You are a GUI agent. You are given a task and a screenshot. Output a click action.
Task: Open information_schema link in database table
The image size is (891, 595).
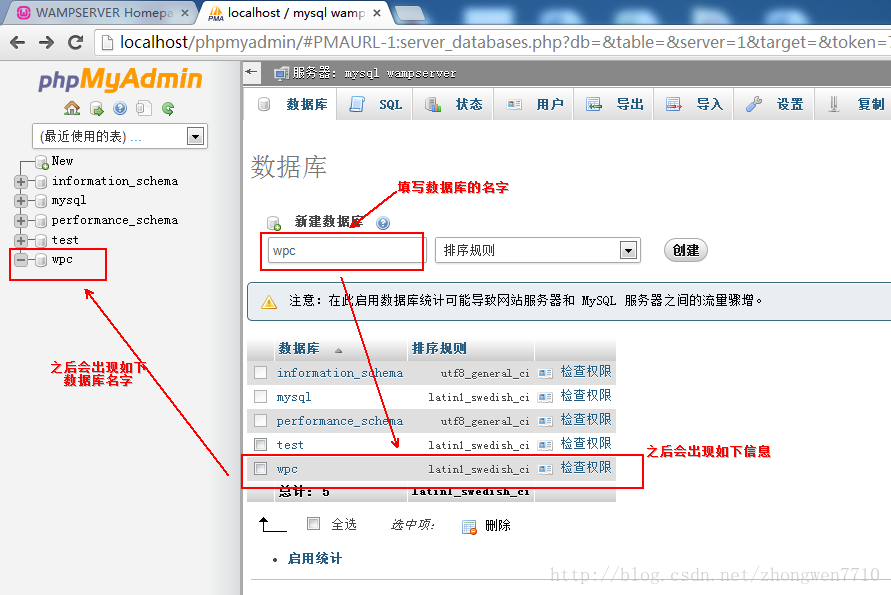click(340, 373)
